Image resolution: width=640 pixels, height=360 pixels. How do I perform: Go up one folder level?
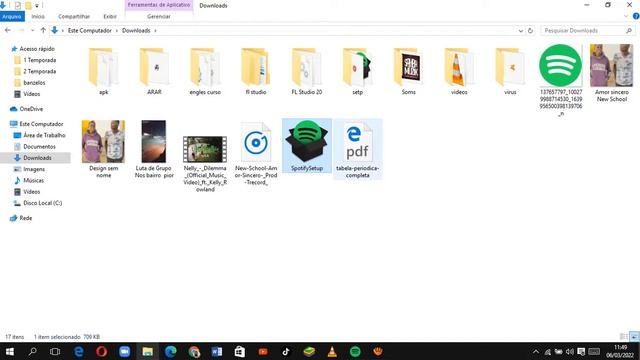click(x=43, y=30)
